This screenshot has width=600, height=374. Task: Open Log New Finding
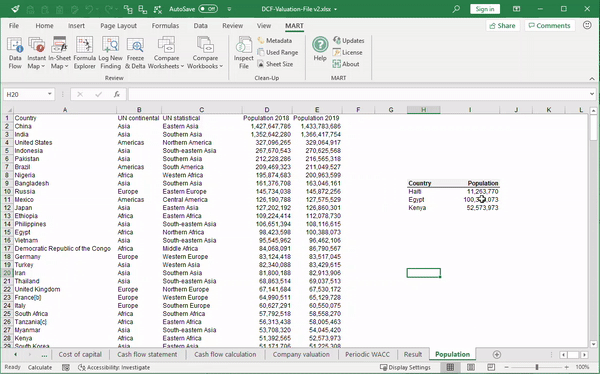point(110,53)
